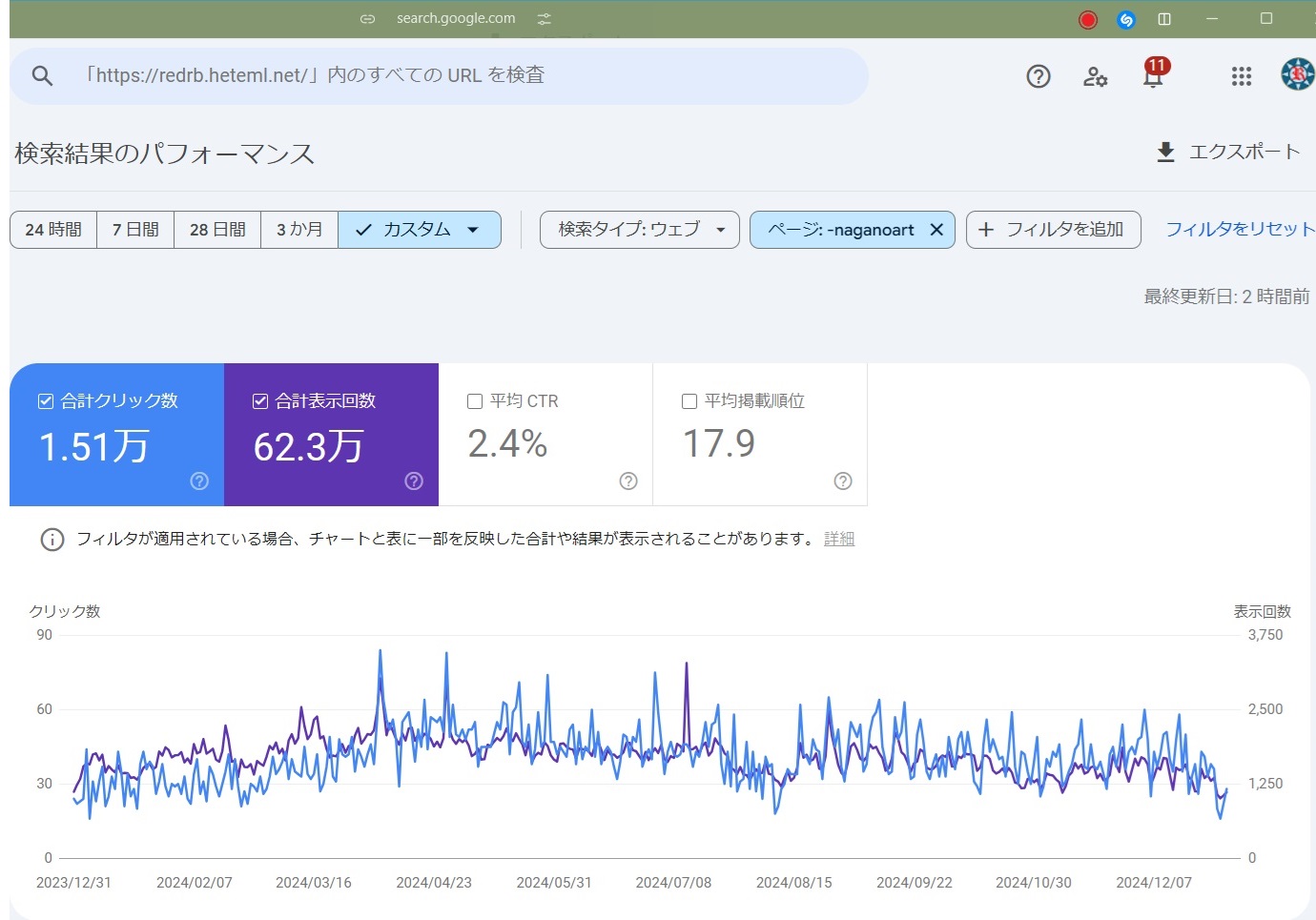This screenshot has width=1316, height=920.
Task: Select the 7 日間 date range
Action: click(135, 230)
